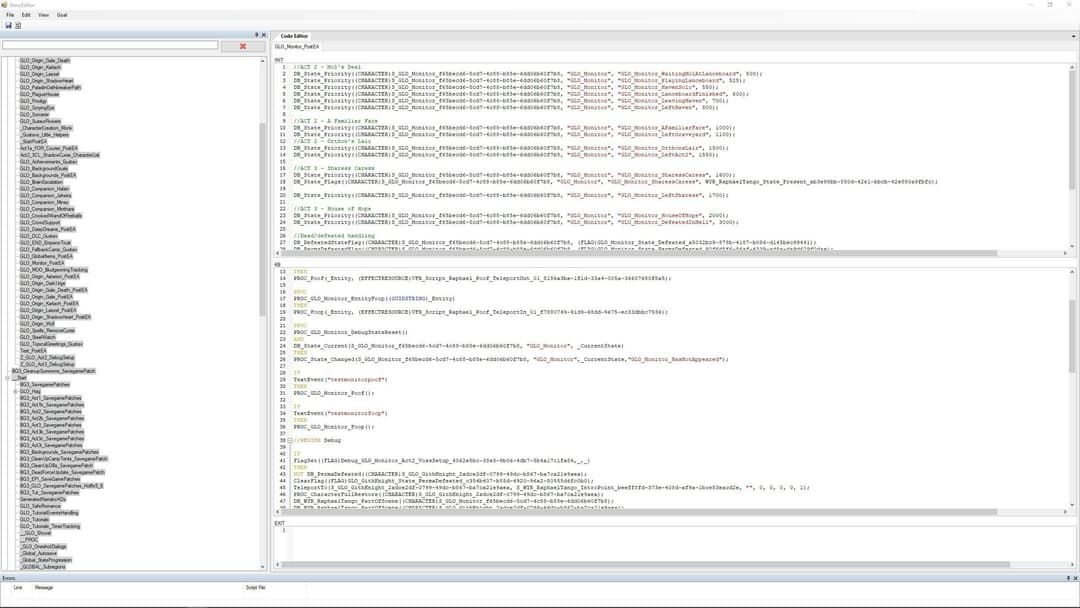Open the Edit menu
Screen dimensions: 1080x608
point(24,15)
